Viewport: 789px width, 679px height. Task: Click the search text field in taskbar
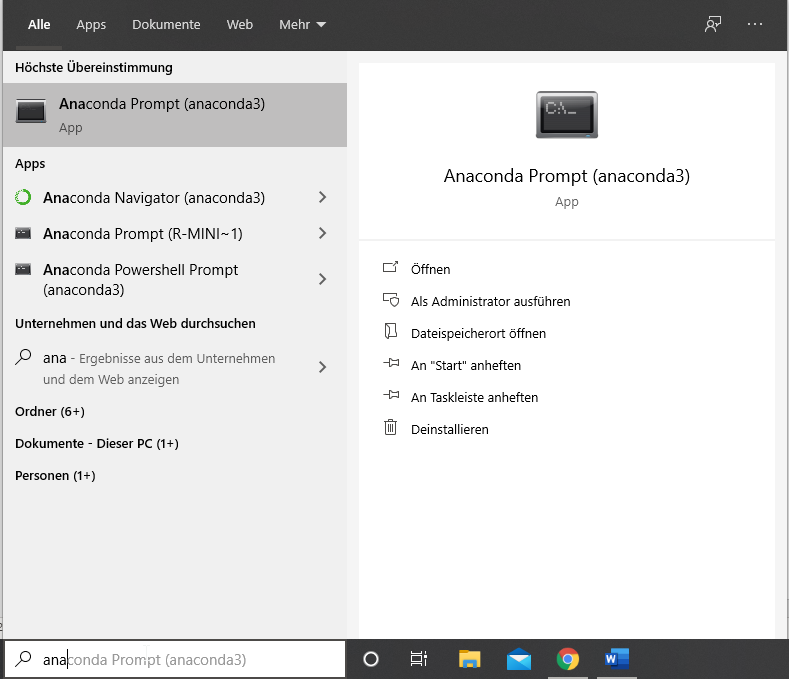(x=190, y=659)
